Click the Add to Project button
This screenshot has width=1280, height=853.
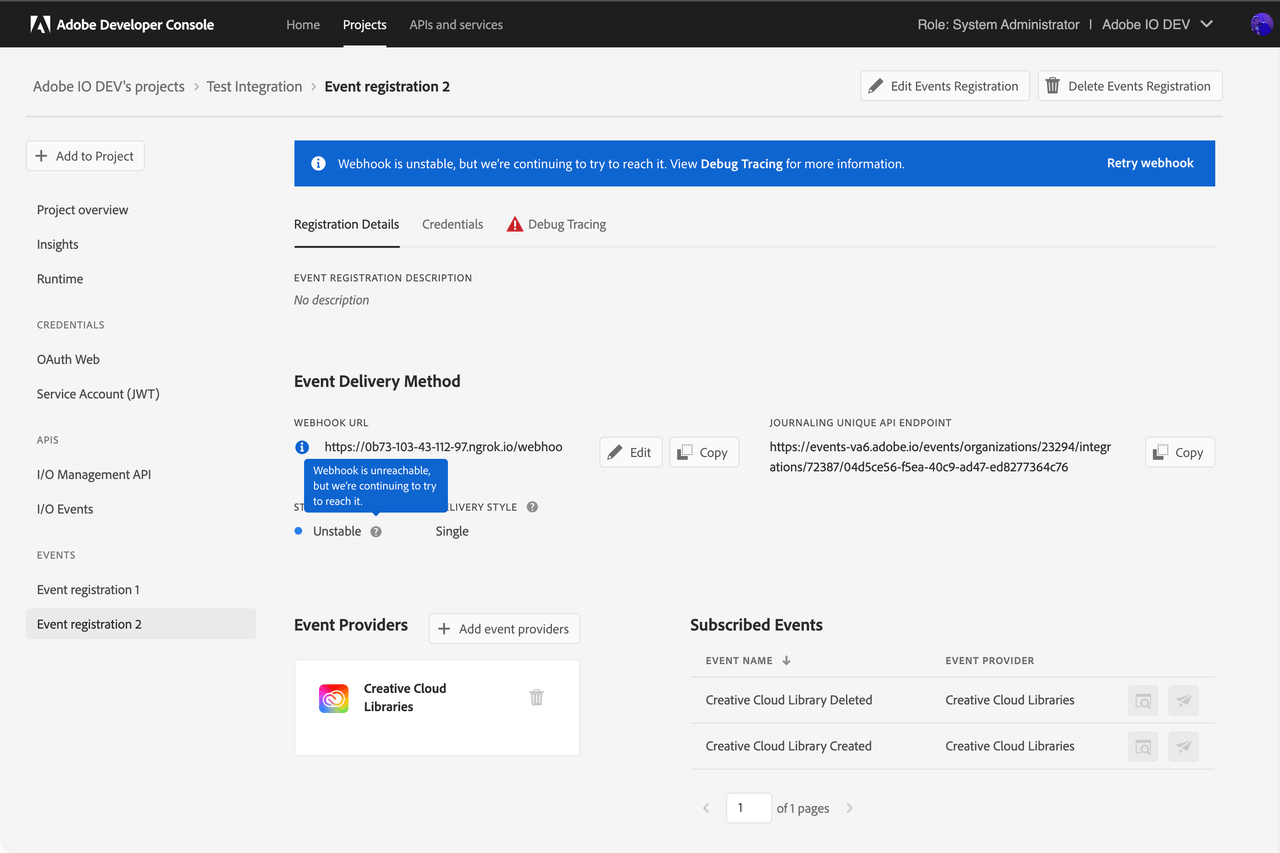(85, 156)
